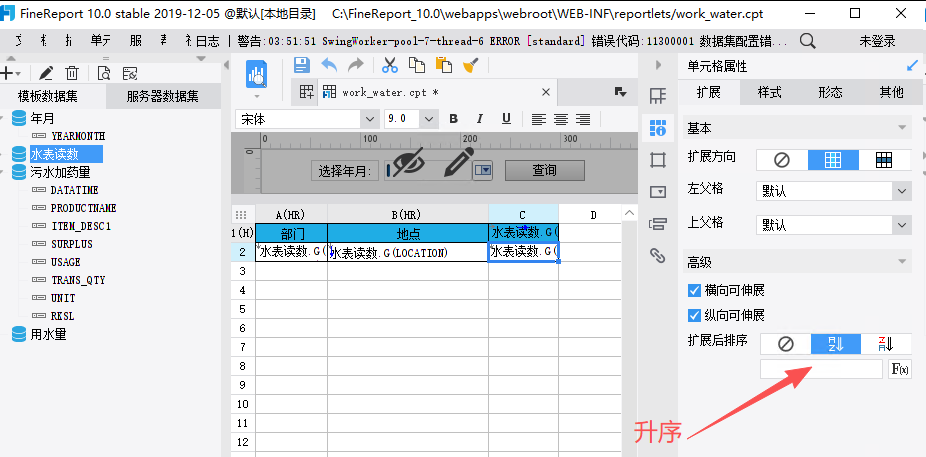The image size is (926, 457).
Task: Open the 形态 tab
Action: pyautogui.click(x=830, y=92)
